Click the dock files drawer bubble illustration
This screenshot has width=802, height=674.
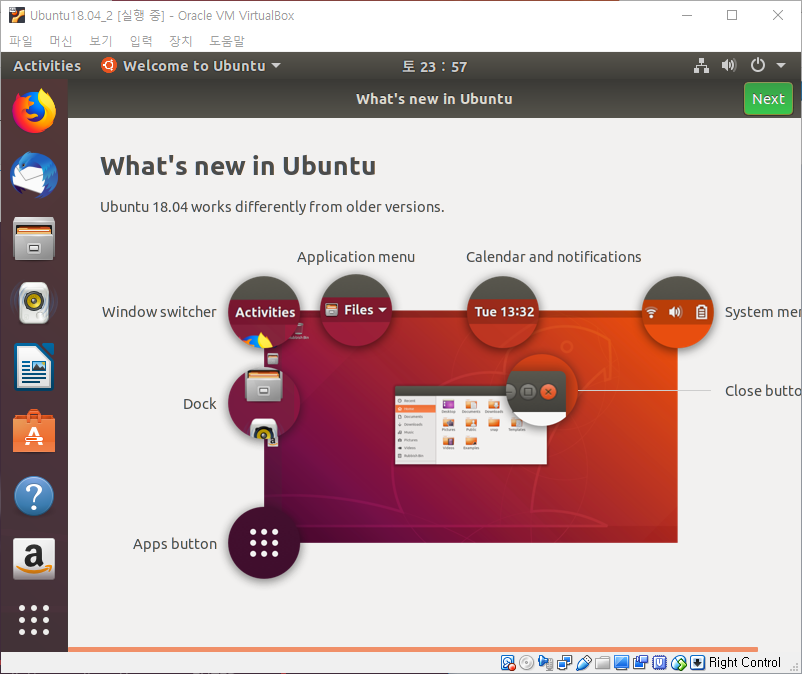click(264, 404)
